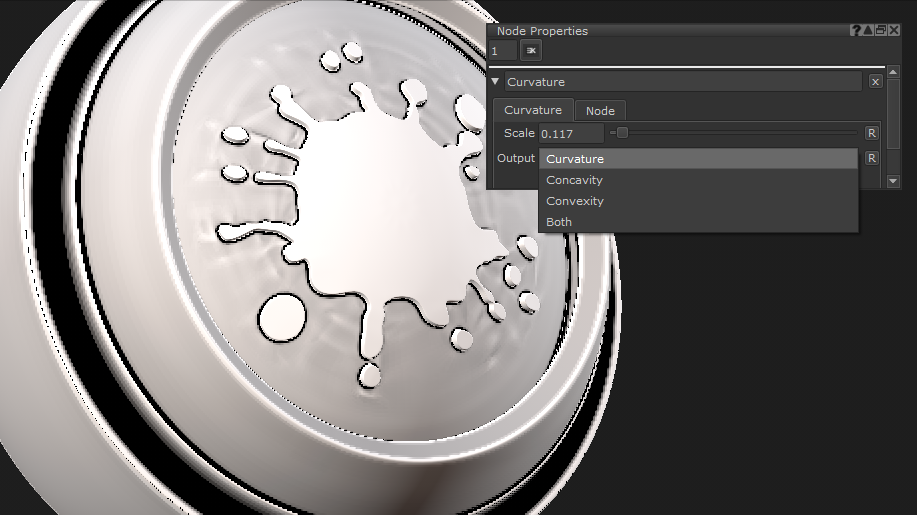Reset the Scale value with R button
Screen dimensions: 917x515
point(871,133)
